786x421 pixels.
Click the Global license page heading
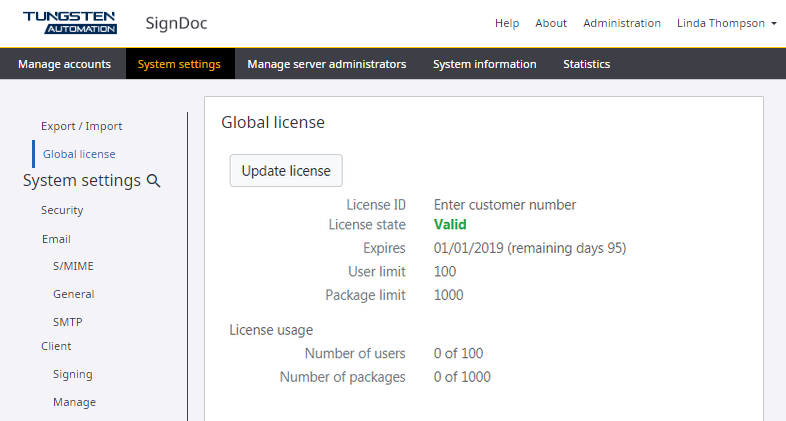[273, 122]
